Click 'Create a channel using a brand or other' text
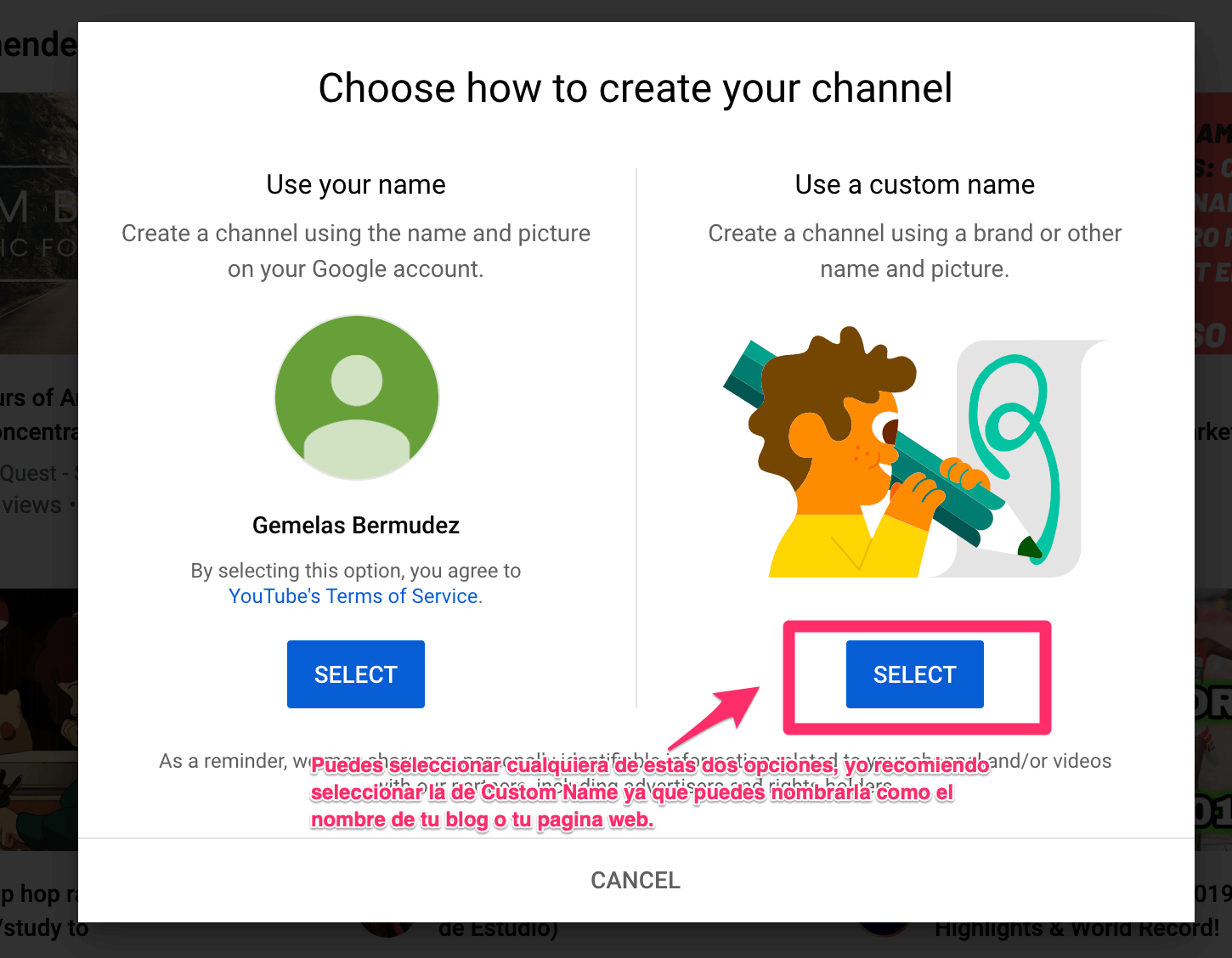Image resolution: width=1232 pixels, height=958 pixels. (915, 234)
